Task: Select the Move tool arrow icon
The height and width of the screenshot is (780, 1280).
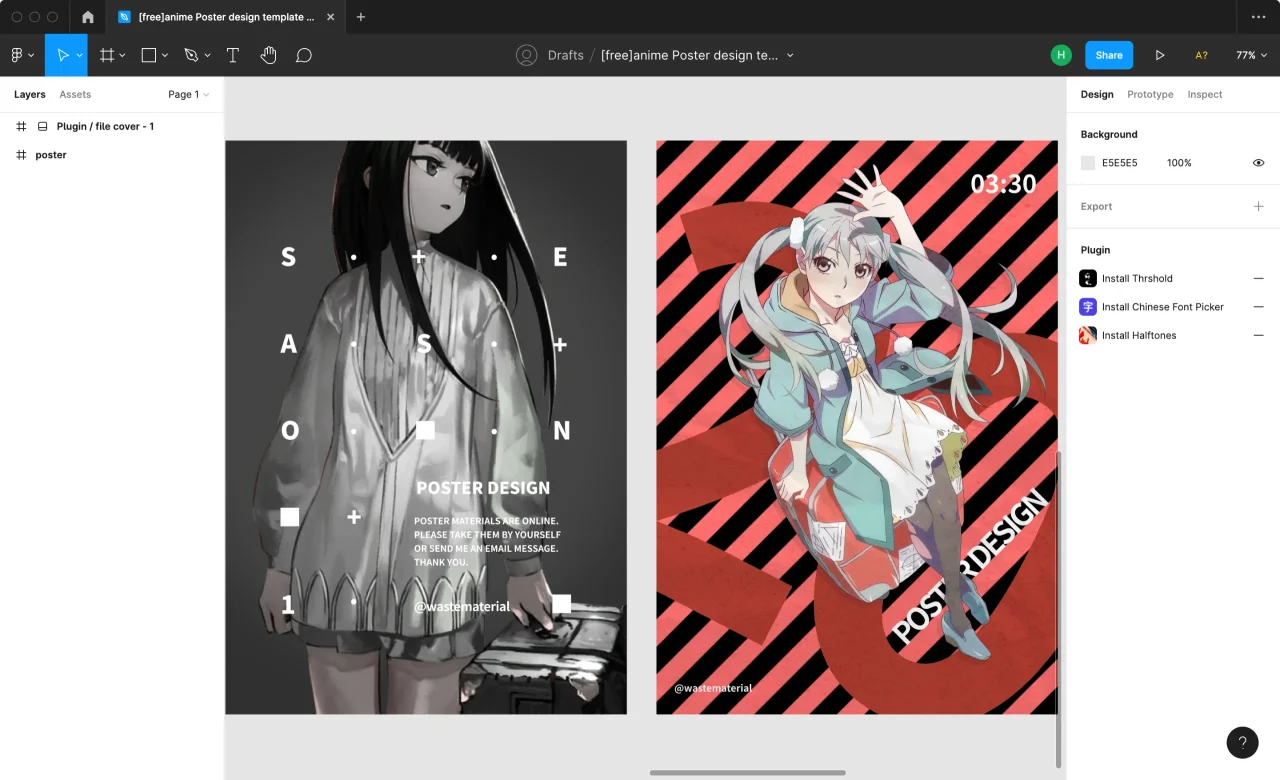Action: (x=62, y=56)
